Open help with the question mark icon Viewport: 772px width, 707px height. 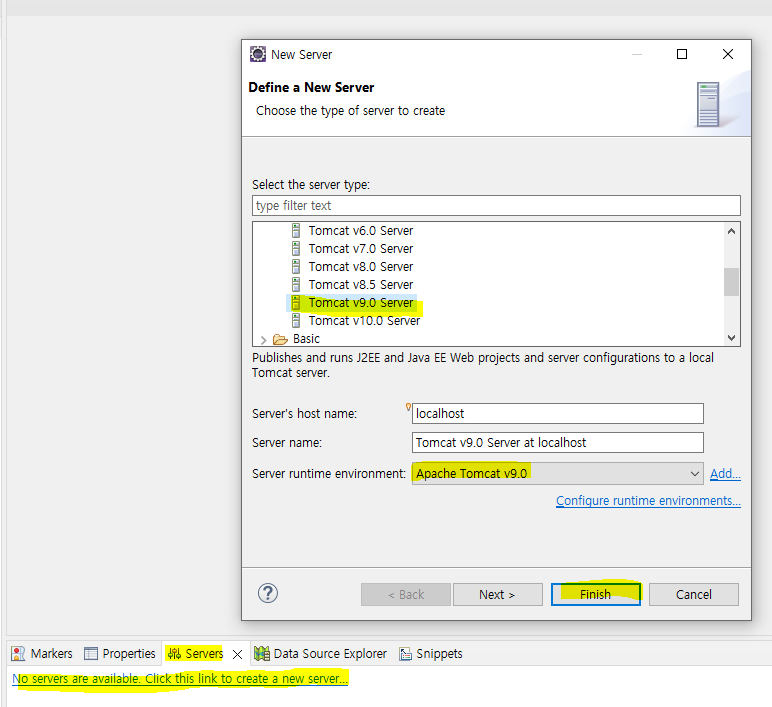[268, 593]
